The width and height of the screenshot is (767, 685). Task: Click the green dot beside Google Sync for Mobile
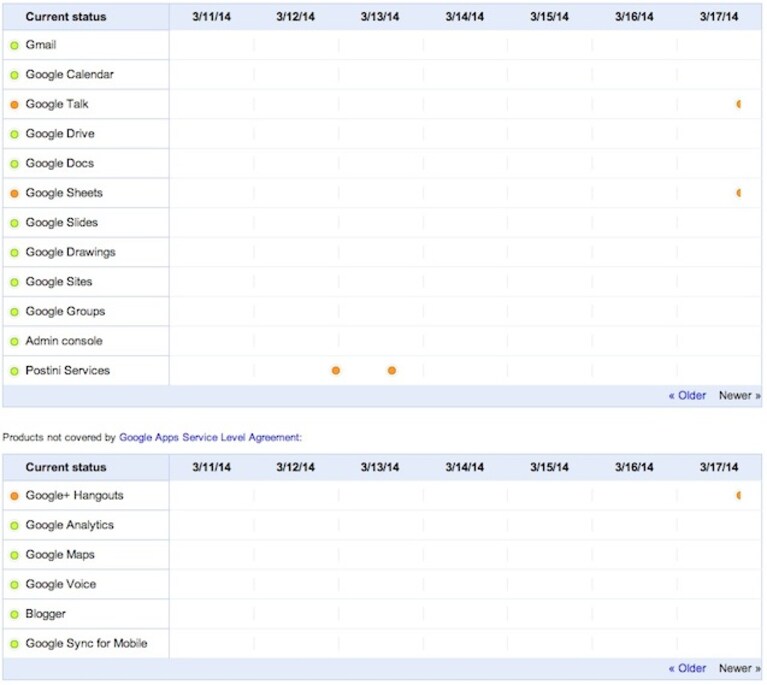[x=15, y=644]
